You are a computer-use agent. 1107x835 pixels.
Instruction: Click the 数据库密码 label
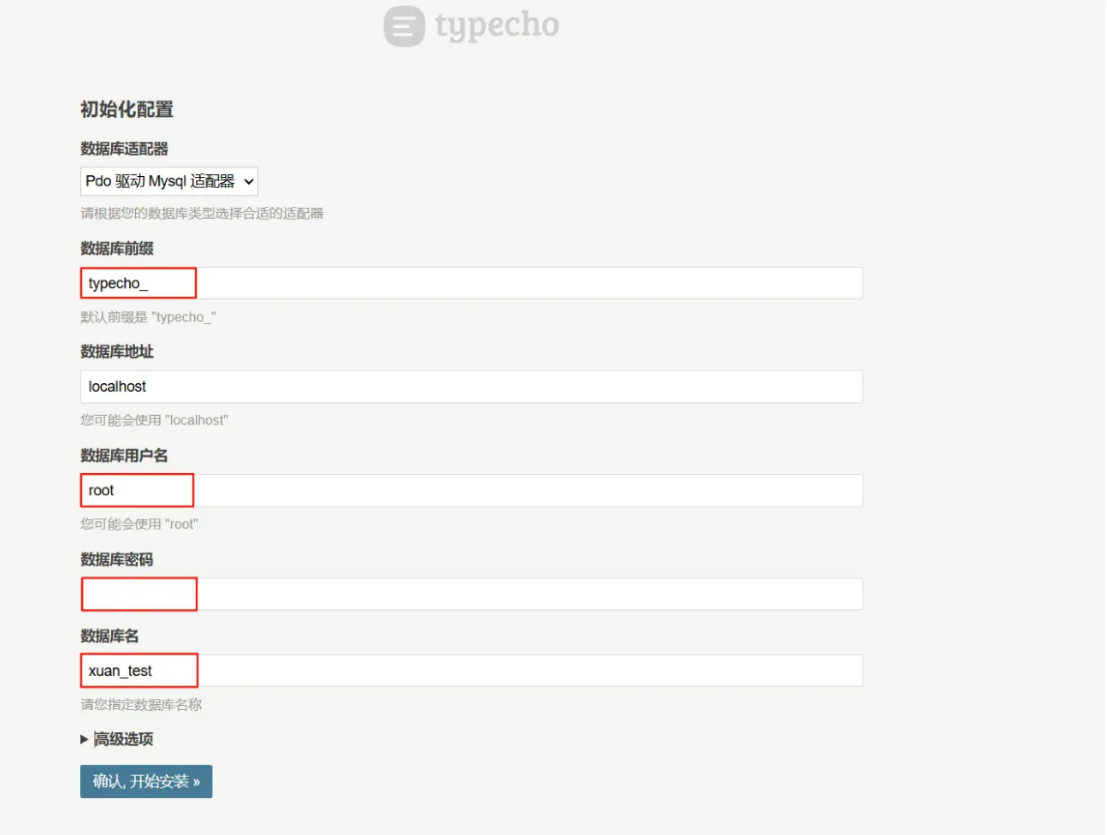117,559
